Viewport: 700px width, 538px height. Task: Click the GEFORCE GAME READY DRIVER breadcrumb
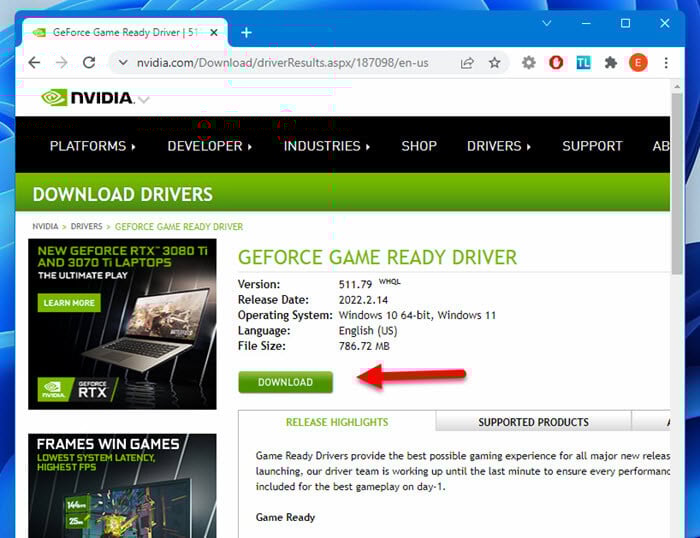179,227
